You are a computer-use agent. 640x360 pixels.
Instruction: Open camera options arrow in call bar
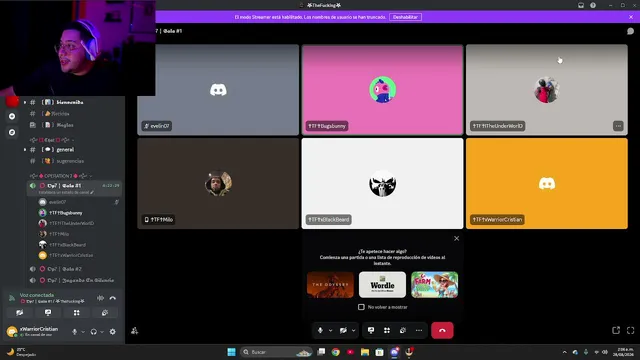tap(353, 331)
